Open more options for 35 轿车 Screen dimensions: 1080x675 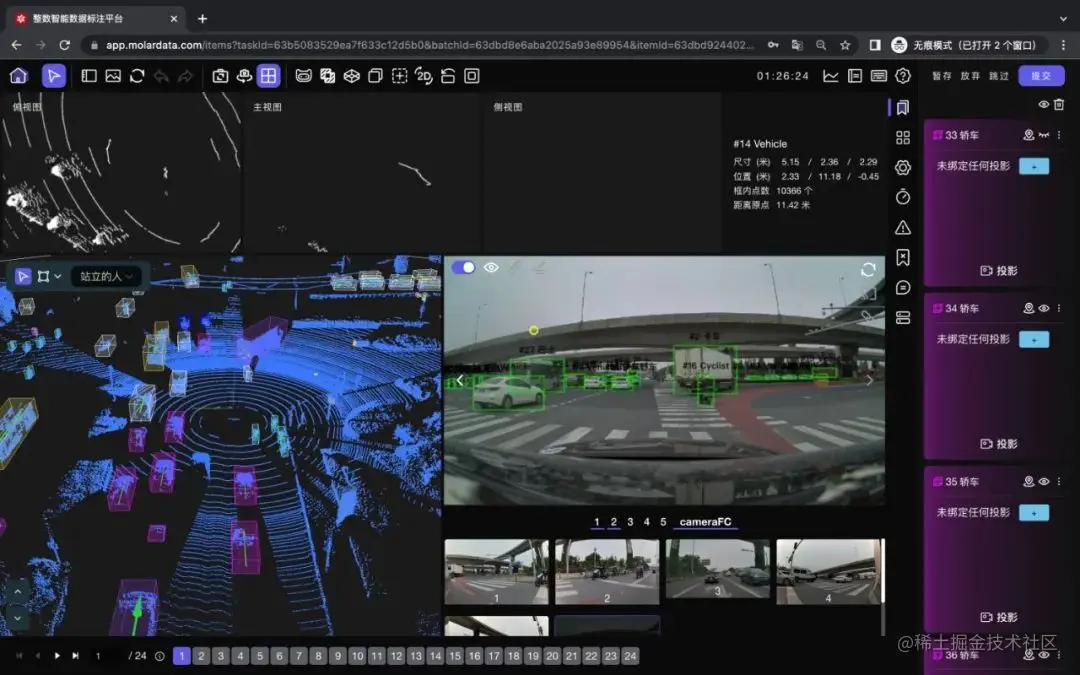pos(1059,481)
